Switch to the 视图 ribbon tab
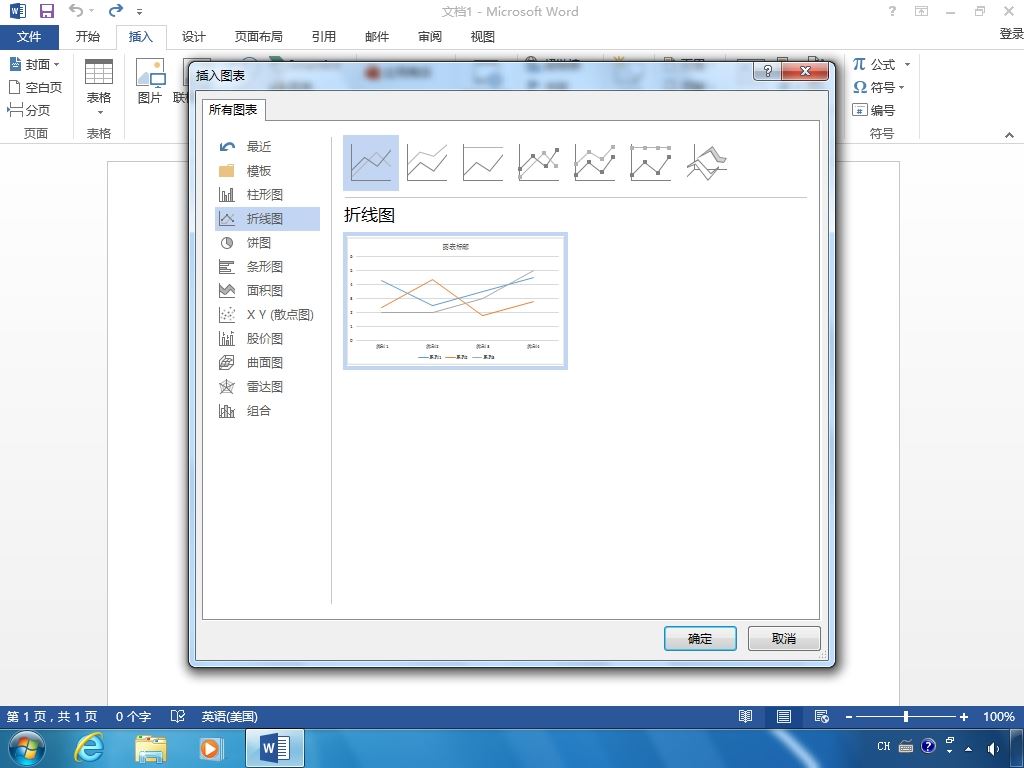 coord(483,37)
